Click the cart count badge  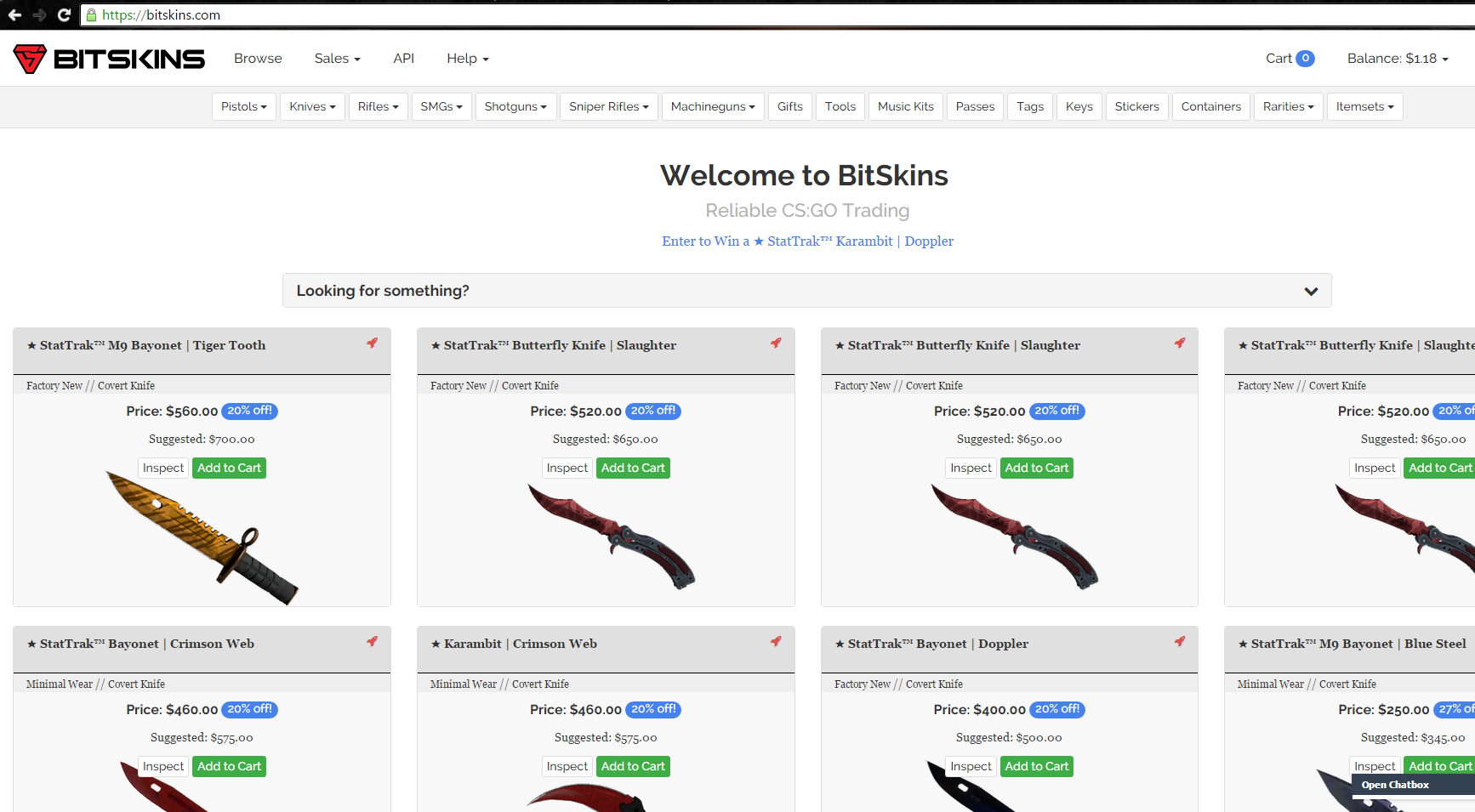[x=1305, y=59]
